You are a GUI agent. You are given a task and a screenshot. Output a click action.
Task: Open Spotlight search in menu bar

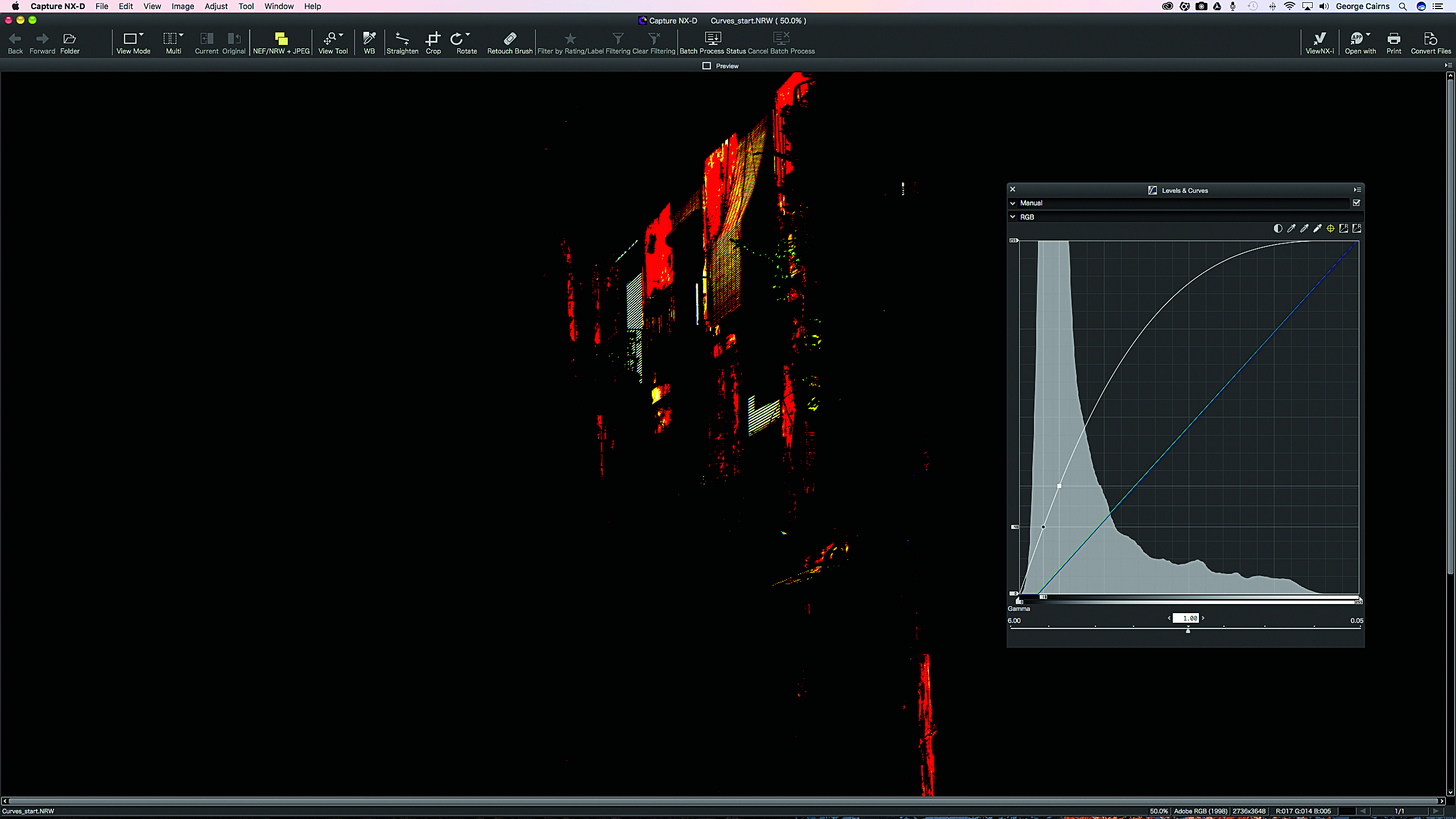click(x=1403, y=6)
